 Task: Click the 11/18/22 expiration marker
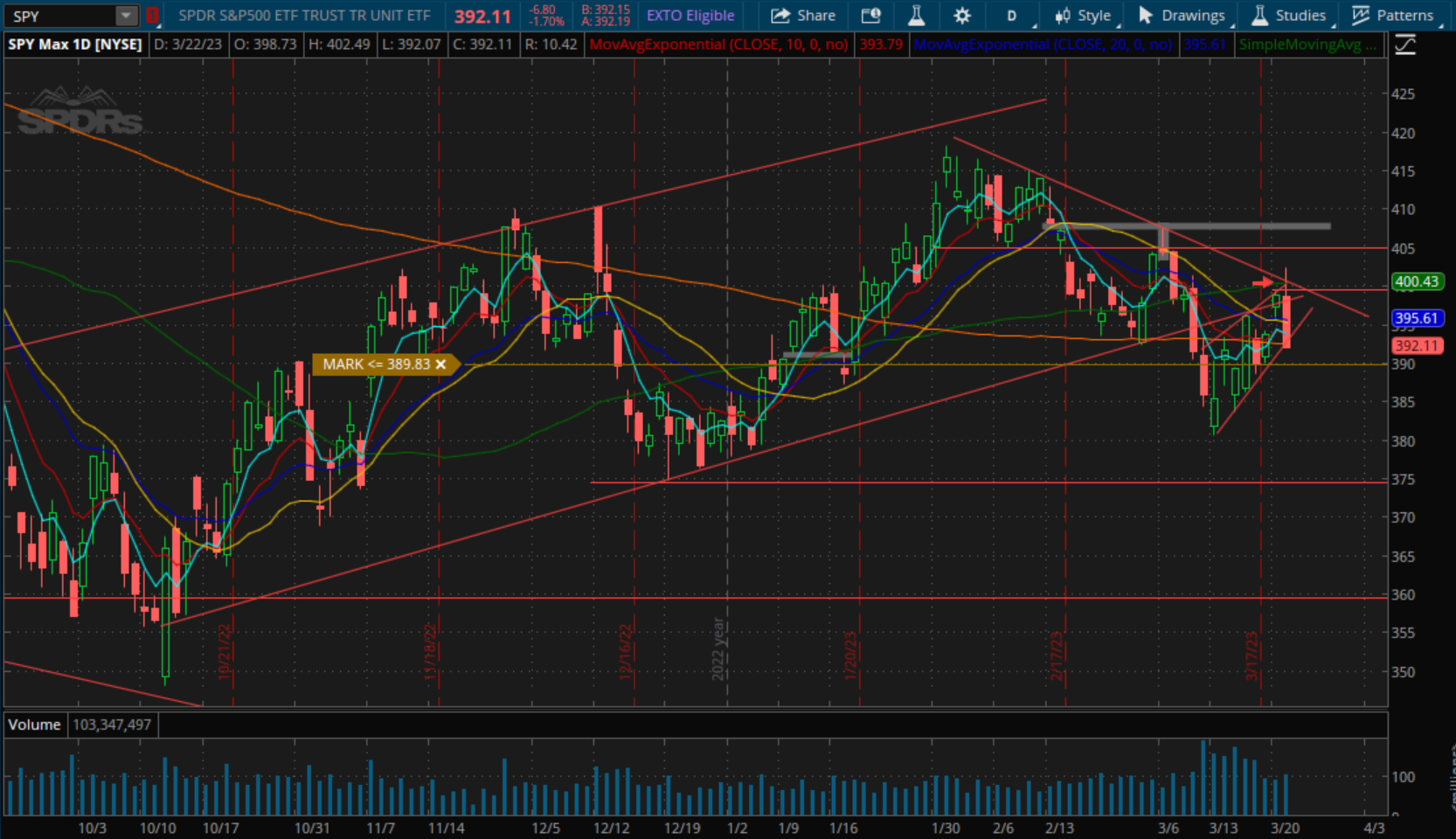[430, 652]
